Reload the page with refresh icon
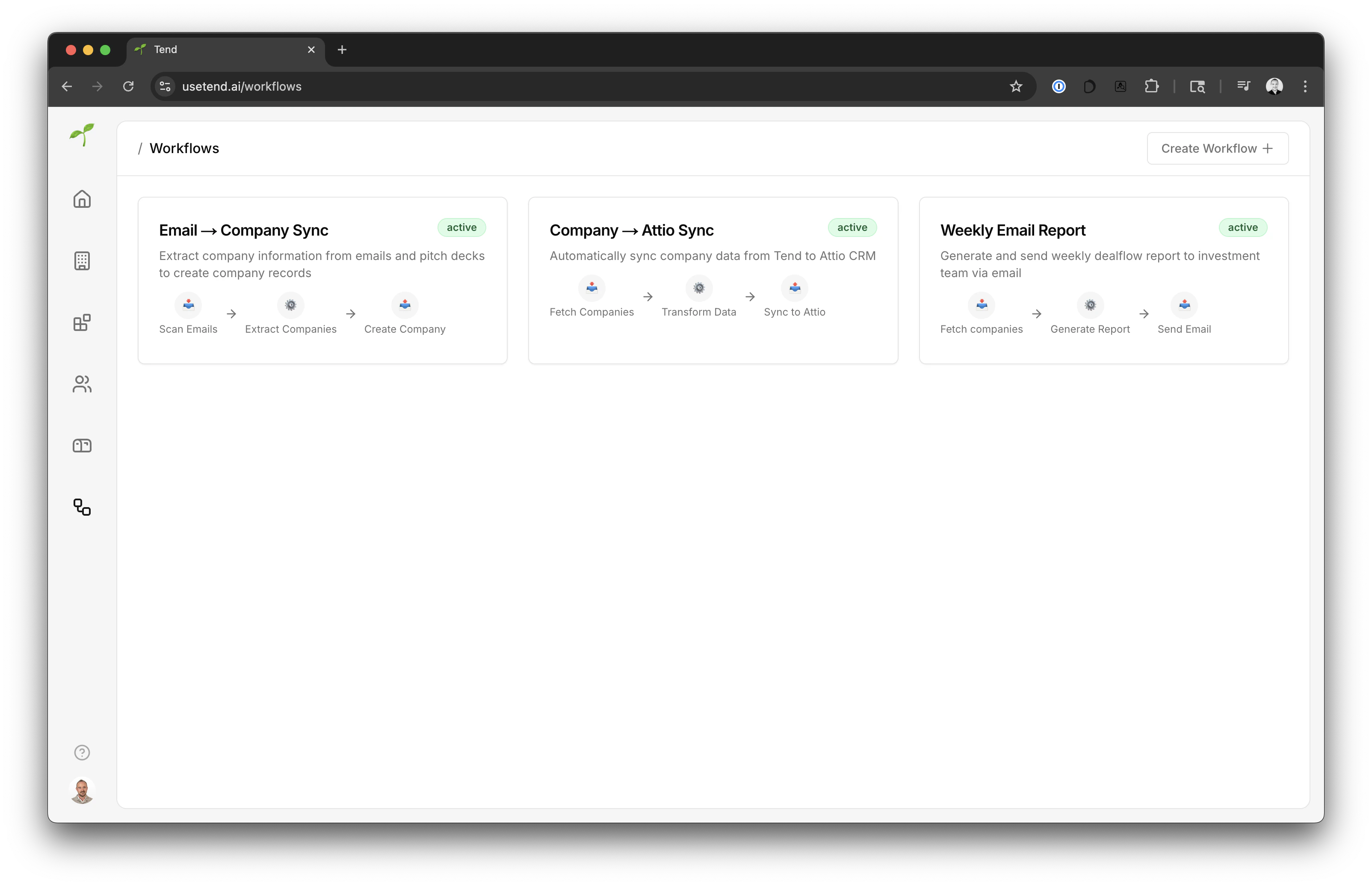Image resolution: width=1372 pixels, height=886 pixels. pyautogui.click(x=128, y=86)
